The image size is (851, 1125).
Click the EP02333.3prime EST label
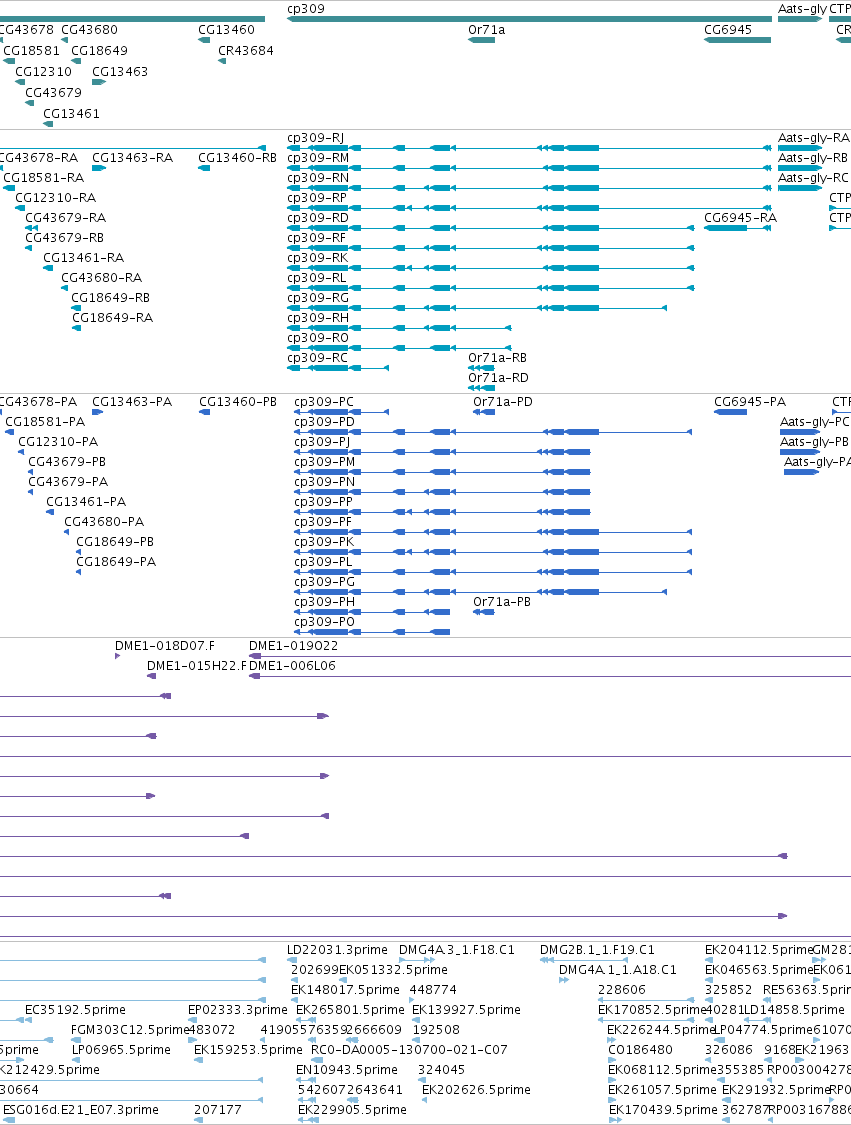click(238, 1010)
